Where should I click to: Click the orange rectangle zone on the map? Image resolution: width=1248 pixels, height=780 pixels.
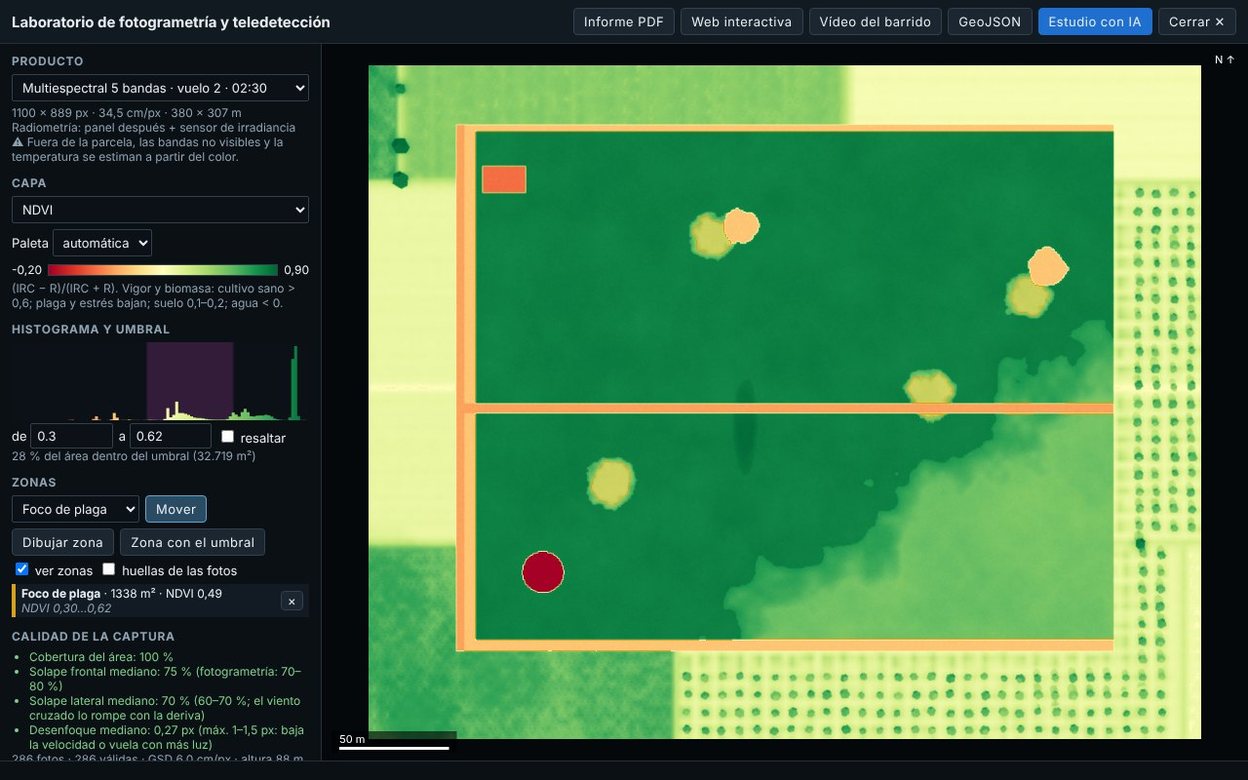tap(504, 179)
